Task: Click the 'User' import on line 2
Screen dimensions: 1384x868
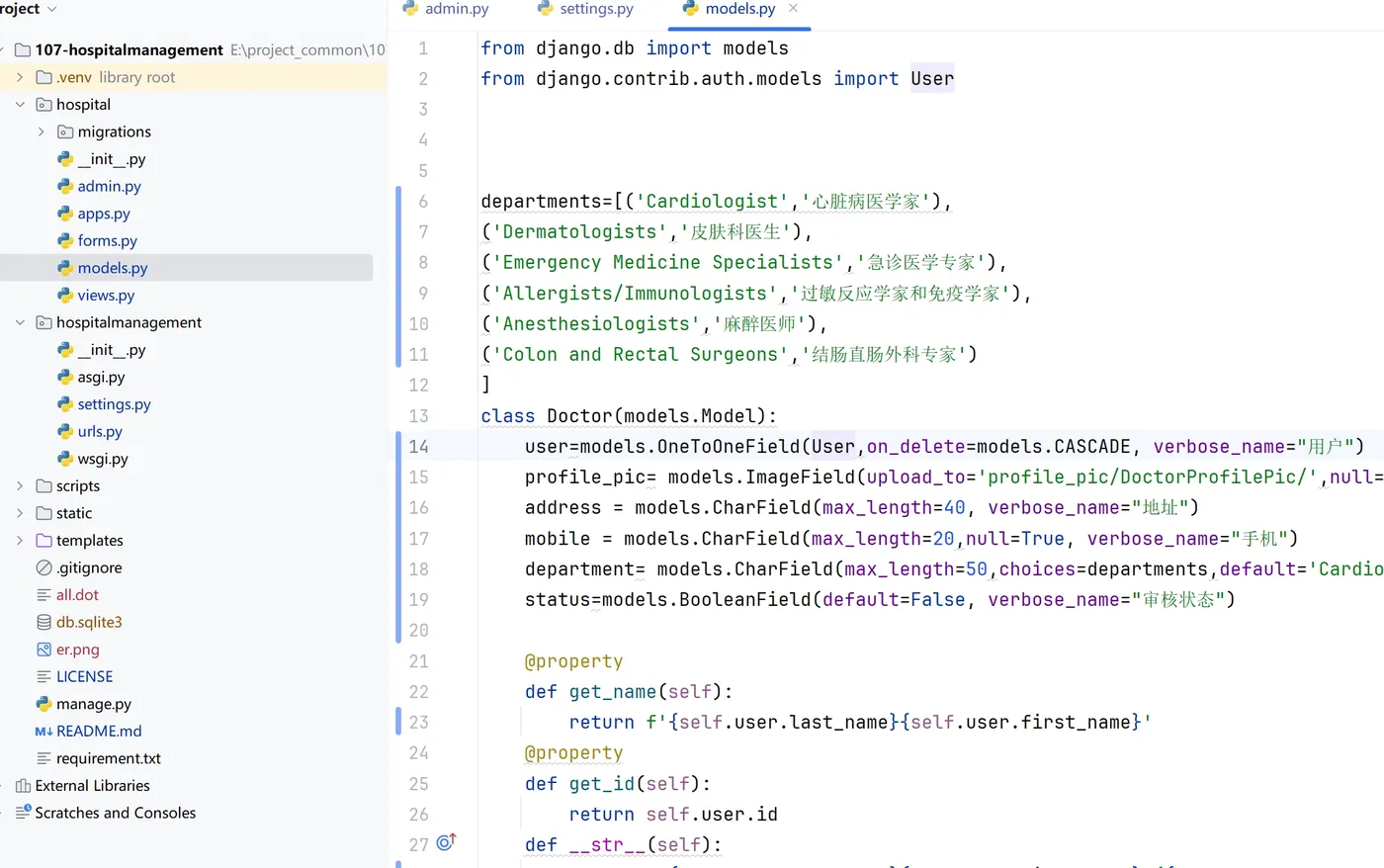Action: tap(932, 79)
